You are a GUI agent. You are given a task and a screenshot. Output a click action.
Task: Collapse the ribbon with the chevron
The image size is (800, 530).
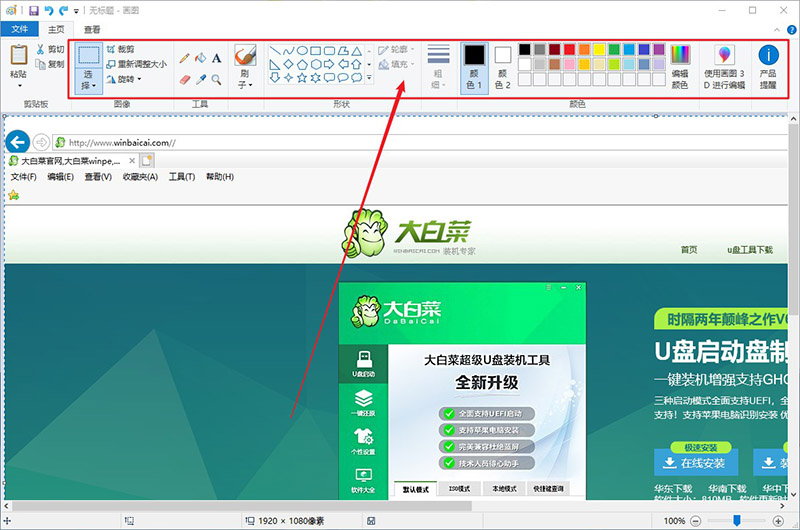(x=768, y=30)
